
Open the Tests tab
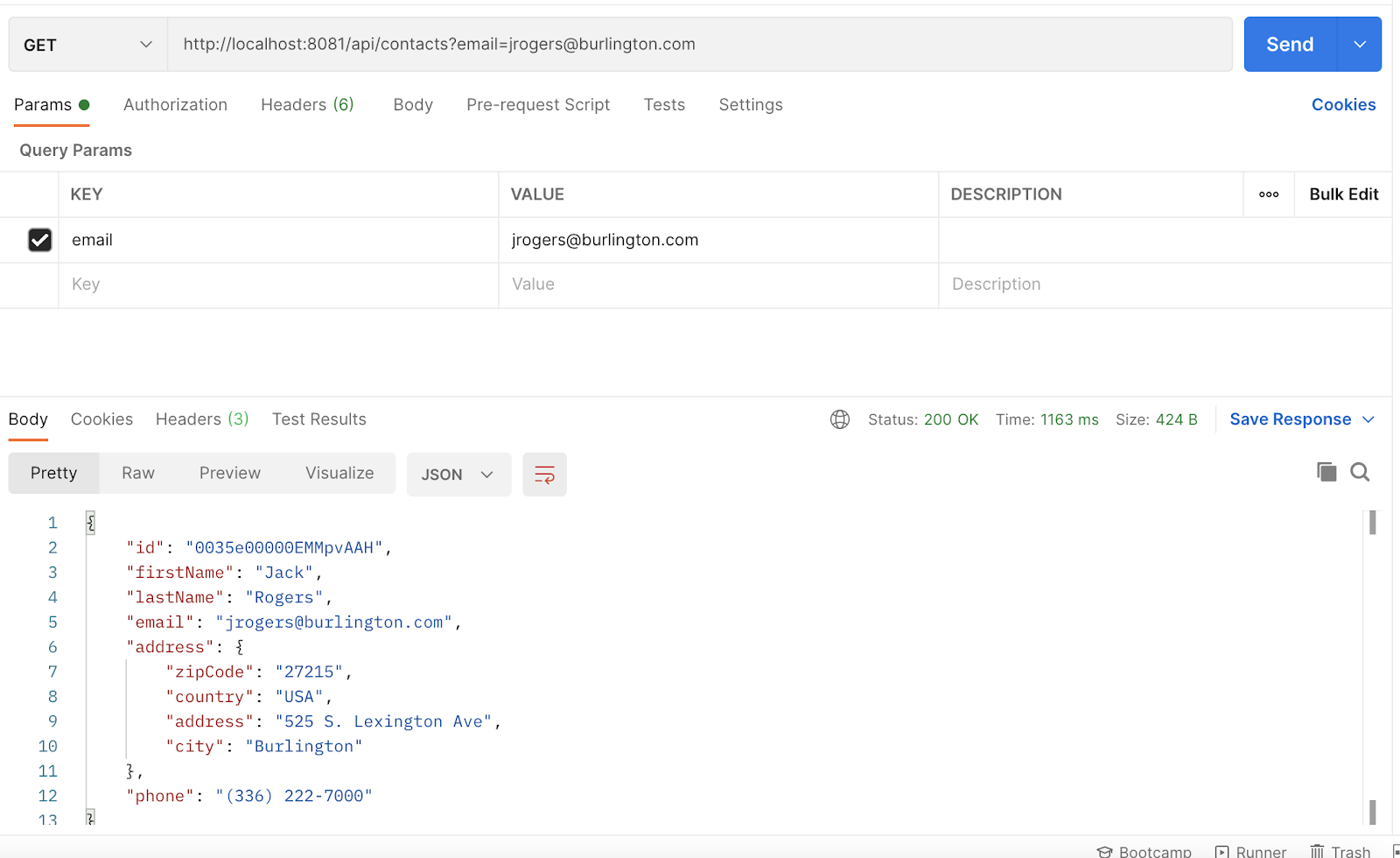pos(664,105)
